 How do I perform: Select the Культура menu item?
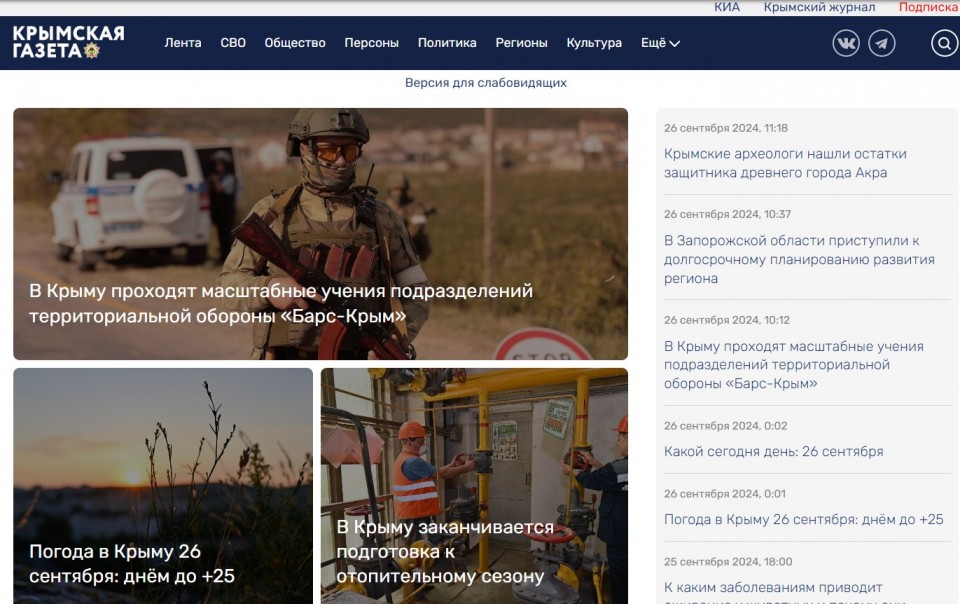[x=594, y=43]
